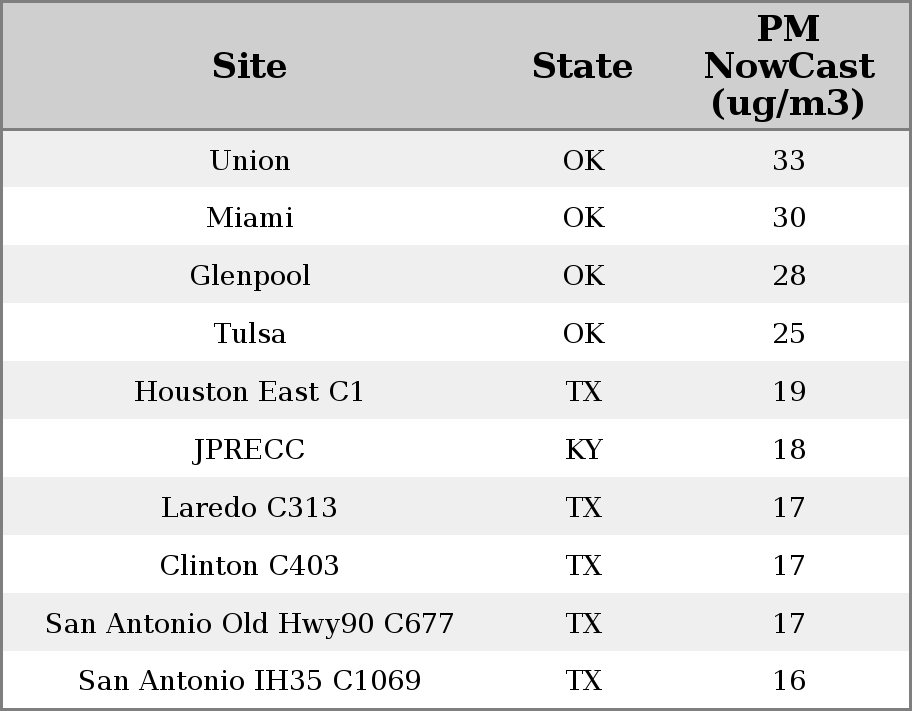Click the PM value 16
Screen dimensions: 912x711
coord(789,681)
